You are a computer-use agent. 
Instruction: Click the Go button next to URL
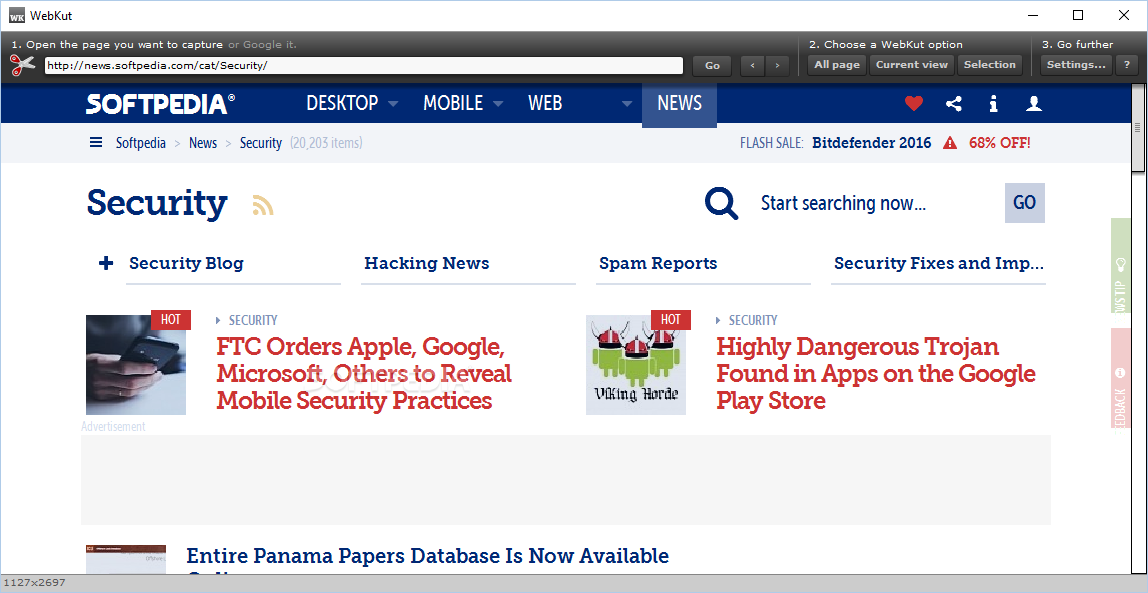[x=712, y=65]
